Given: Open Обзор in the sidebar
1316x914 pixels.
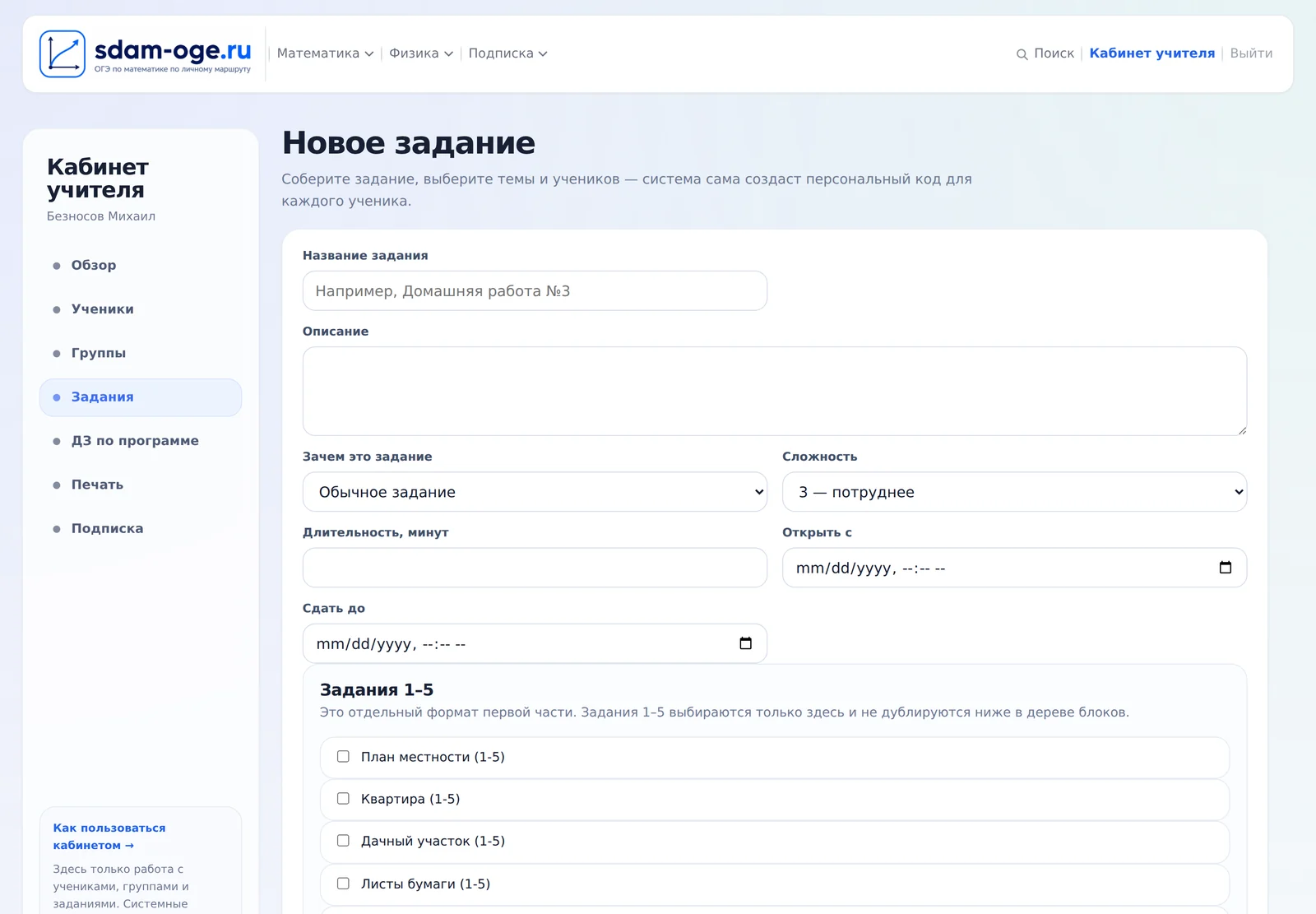Looking at the screenshot, I should click(141, 266).
